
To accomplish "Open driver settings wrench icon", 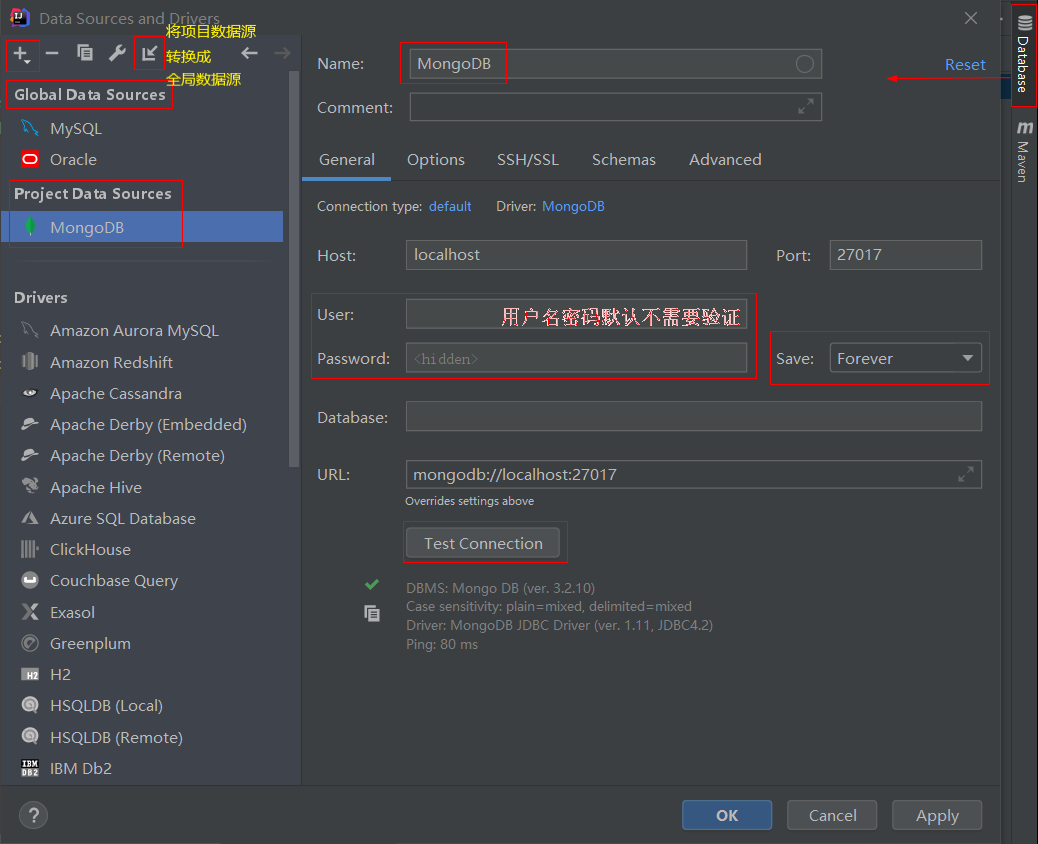I will (117, 53).
